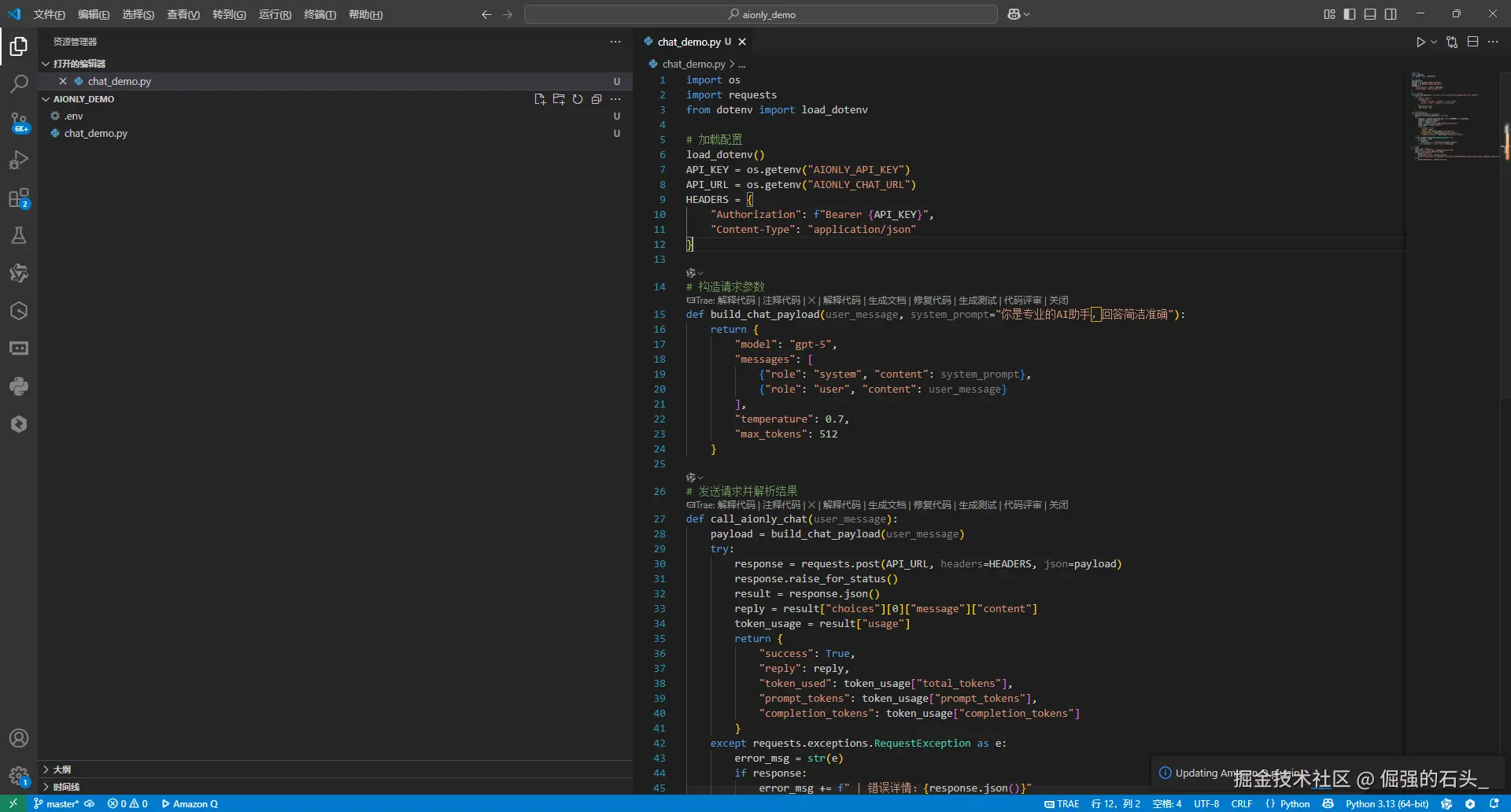Viewport: 1511px width, 812px height.
Task: Open Run and Debug view
Action: [x=19, y=160]
